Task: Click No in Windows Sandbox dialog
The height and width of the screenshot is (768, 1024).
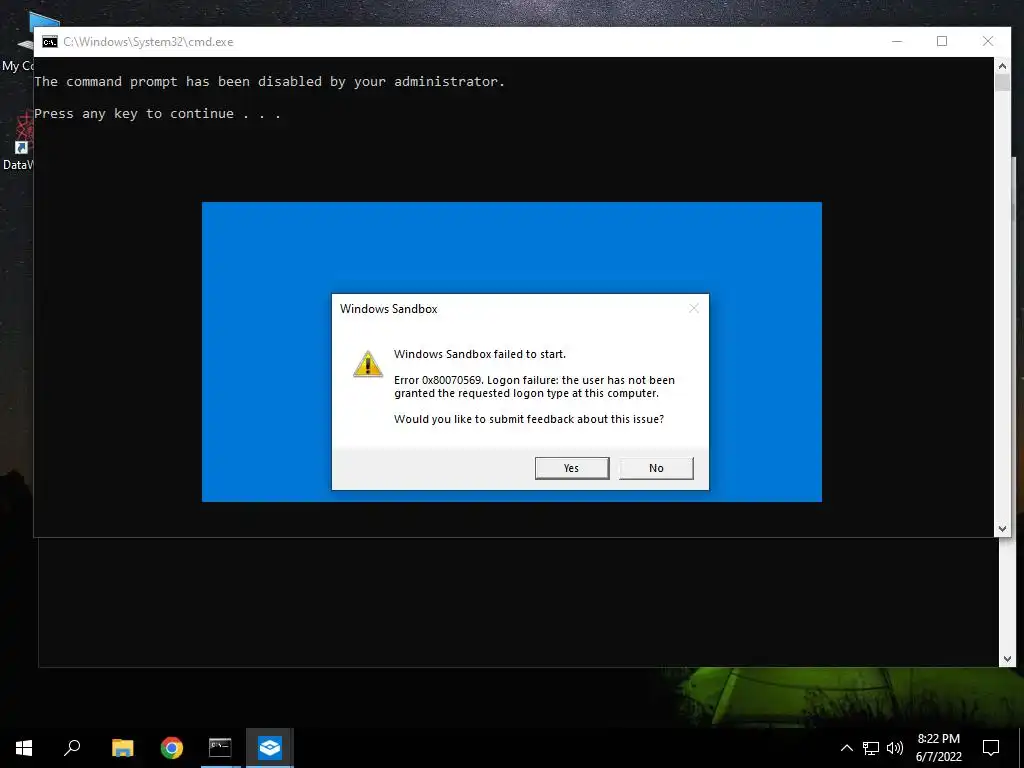Action: tap(656, 468)
